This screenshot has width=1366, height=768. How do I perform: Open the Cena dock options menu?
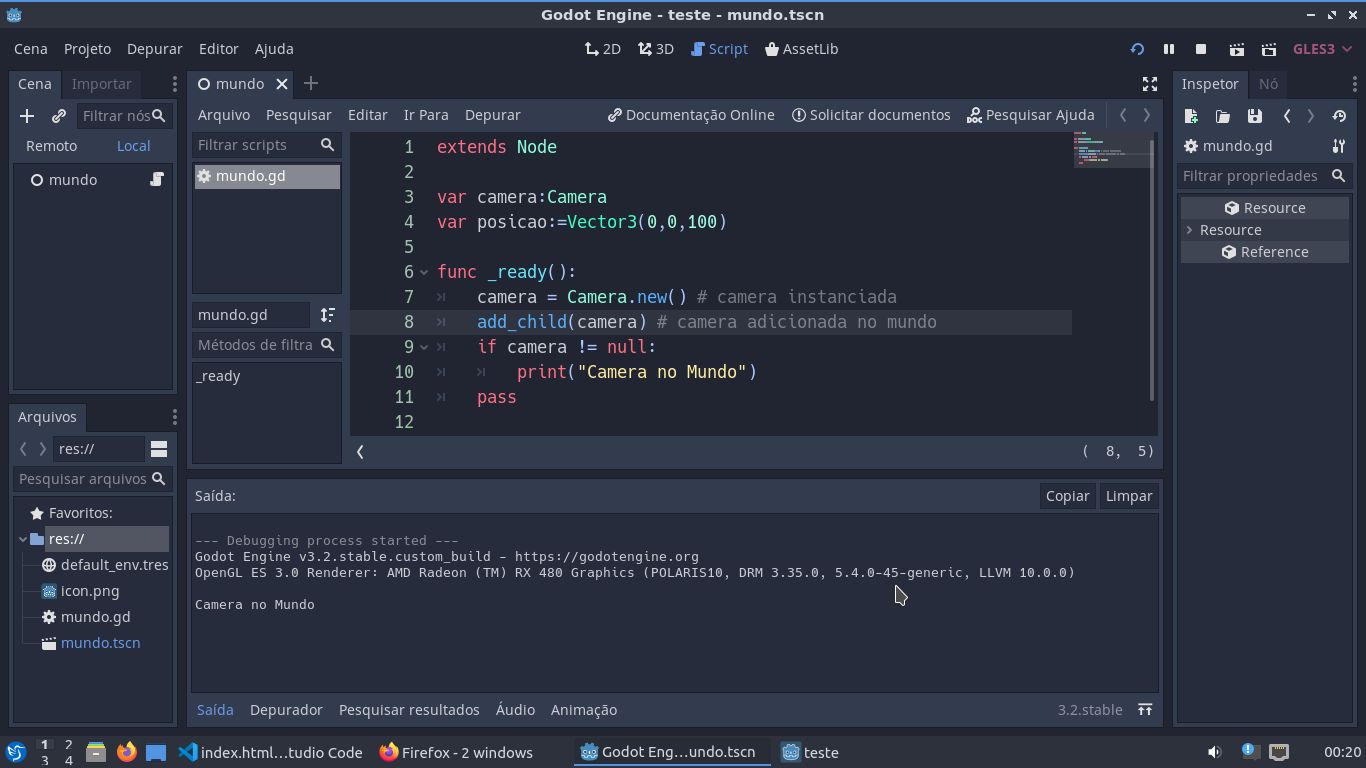[x=174, y=84]
